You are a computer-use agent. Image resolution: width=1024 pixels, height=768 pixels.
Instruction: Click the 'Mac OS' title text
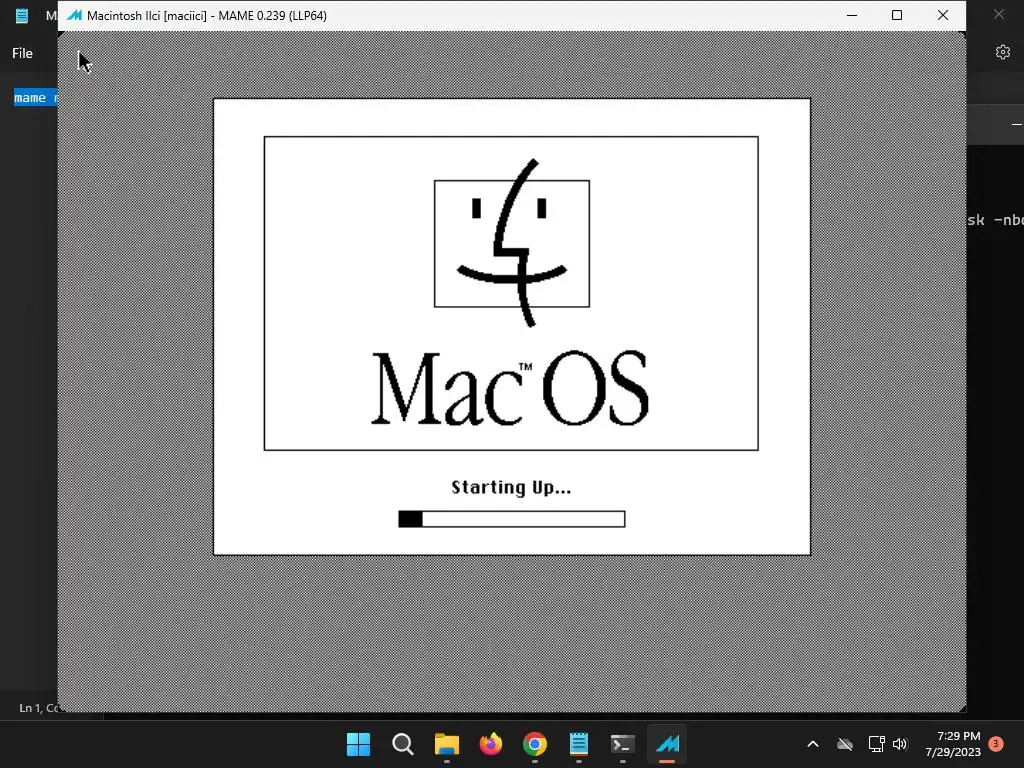pyautogui.click(x=510, y=388)
